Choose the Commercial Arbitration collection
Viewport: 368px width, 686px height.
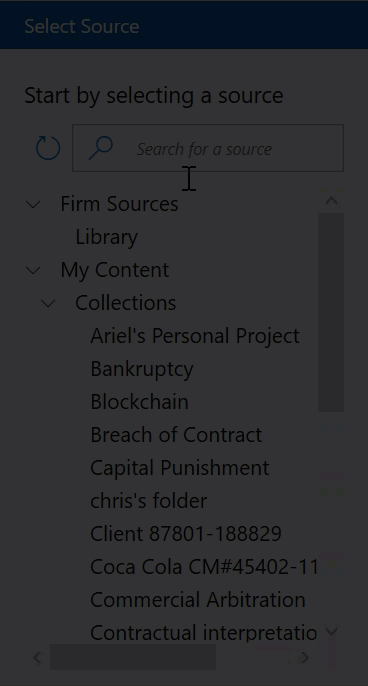tap(198, 600)
